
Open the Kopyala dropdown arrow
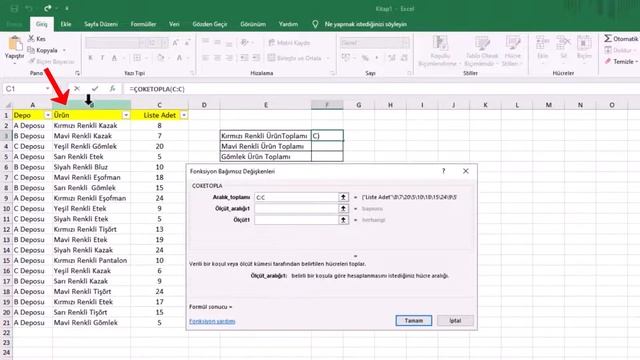64,50
